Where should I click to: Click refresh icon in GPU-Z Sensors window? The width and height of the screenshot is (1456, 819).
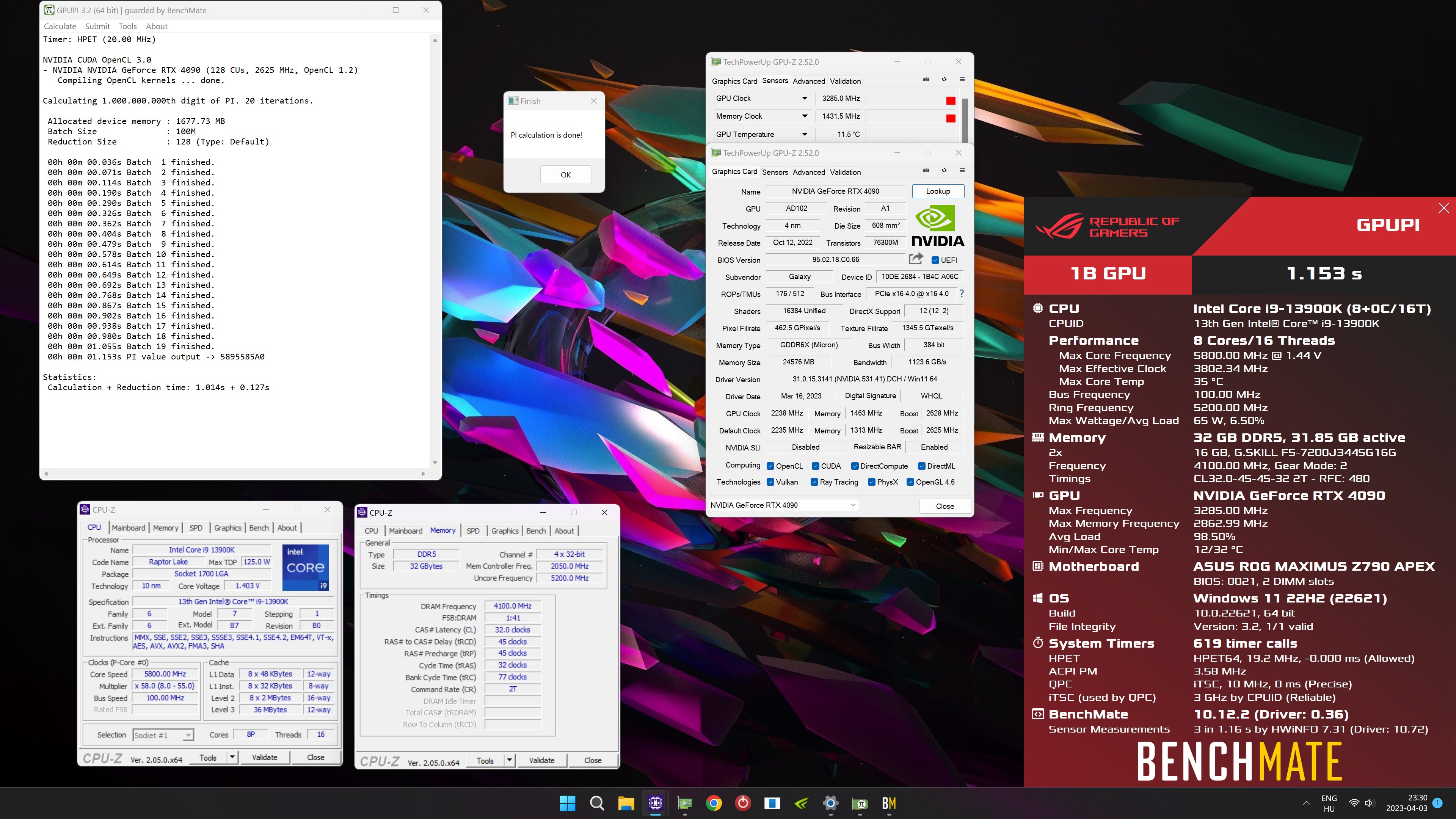[944, 80]
